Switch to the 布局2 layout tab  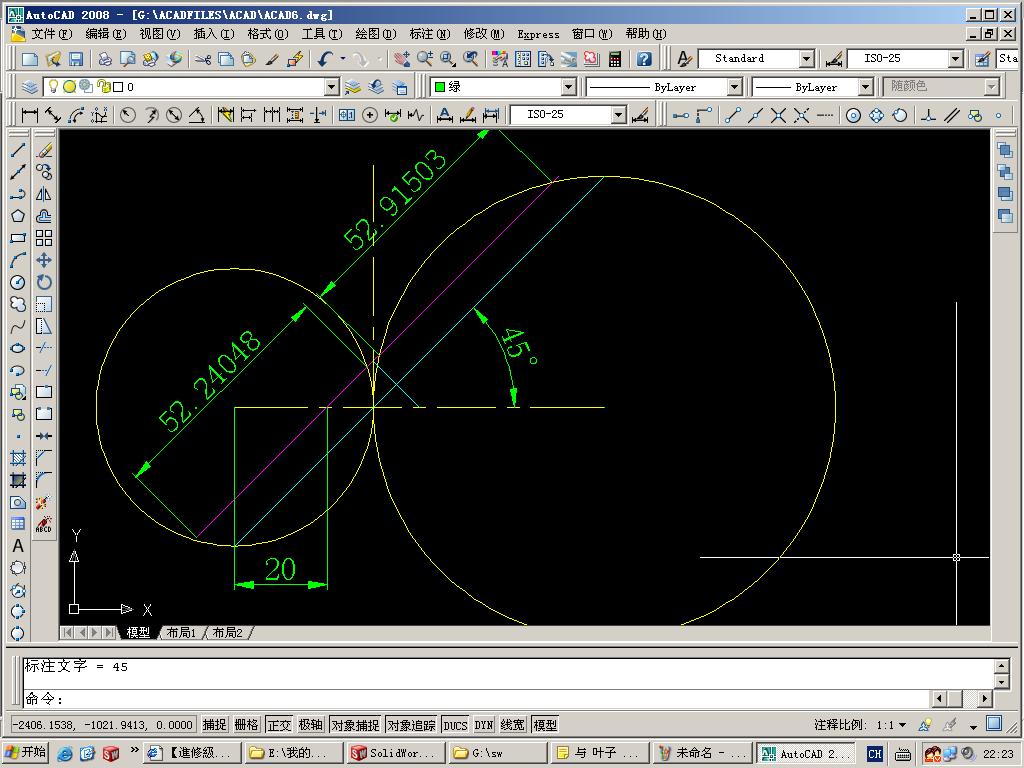coord(227,632)
